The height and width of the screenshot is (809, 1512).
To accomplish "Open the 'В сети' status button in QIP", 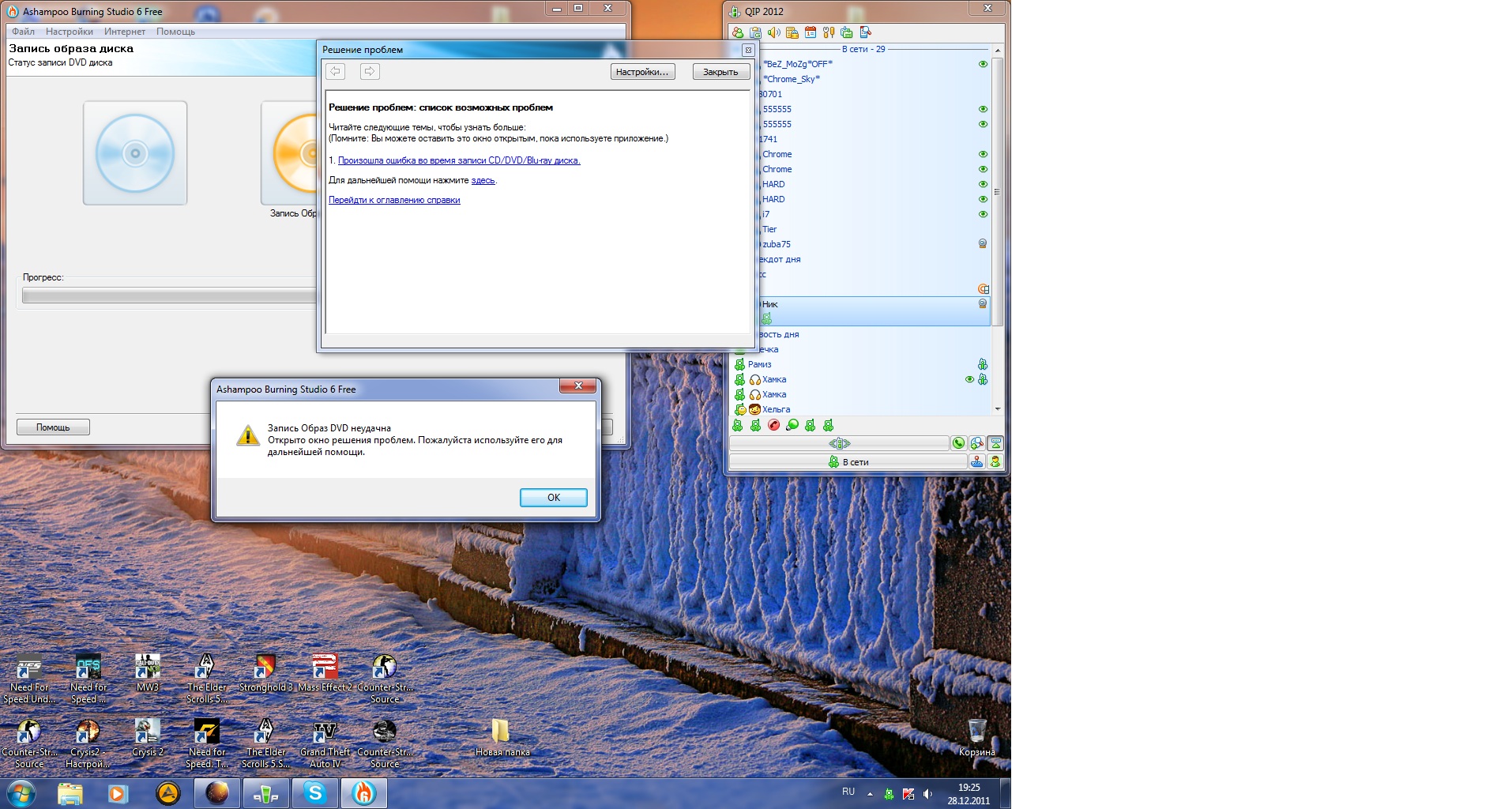I will 848,462.
